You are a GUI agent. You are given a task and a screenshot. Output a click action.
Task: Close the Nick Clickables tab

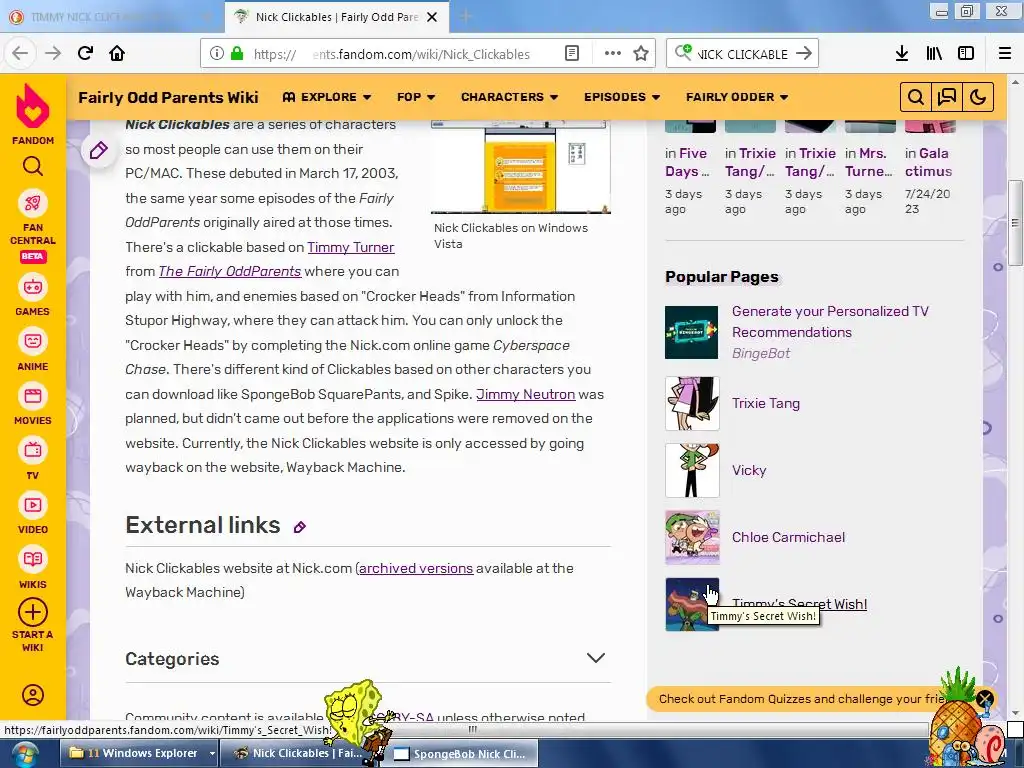pos(432,17)
